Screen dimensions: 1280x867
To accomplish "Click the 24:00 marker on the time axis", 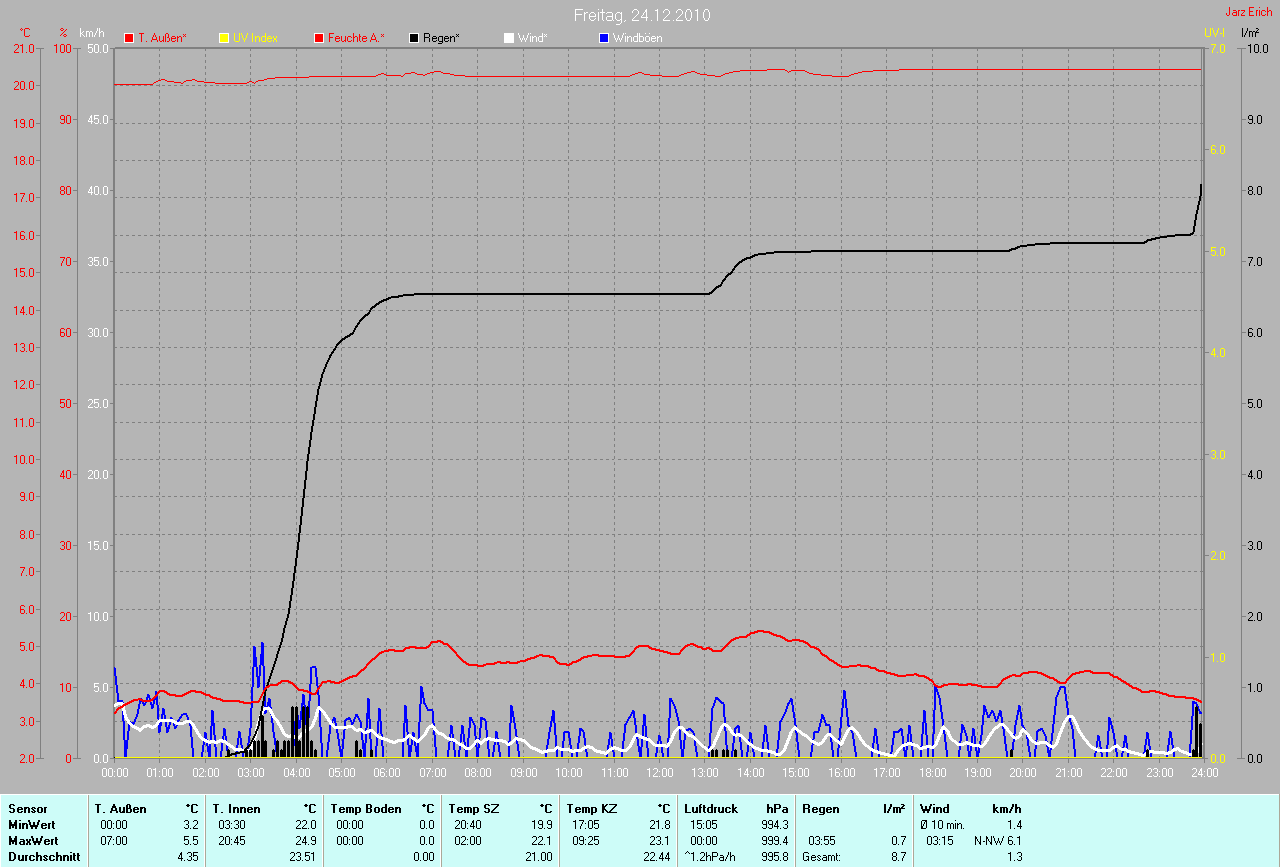I will point(1203,773).
